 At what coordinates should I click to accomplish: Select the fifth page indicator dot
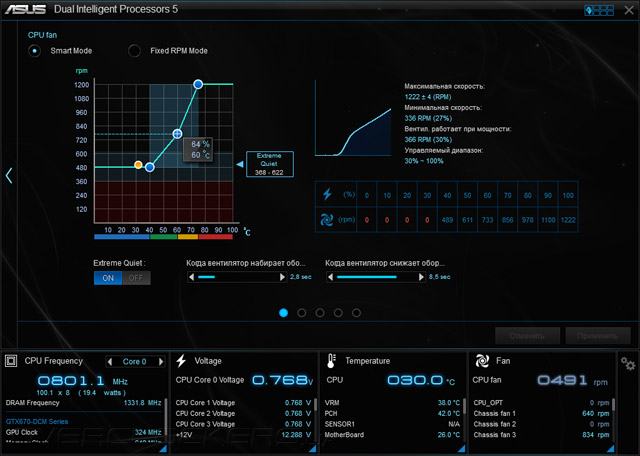[356, 313]
